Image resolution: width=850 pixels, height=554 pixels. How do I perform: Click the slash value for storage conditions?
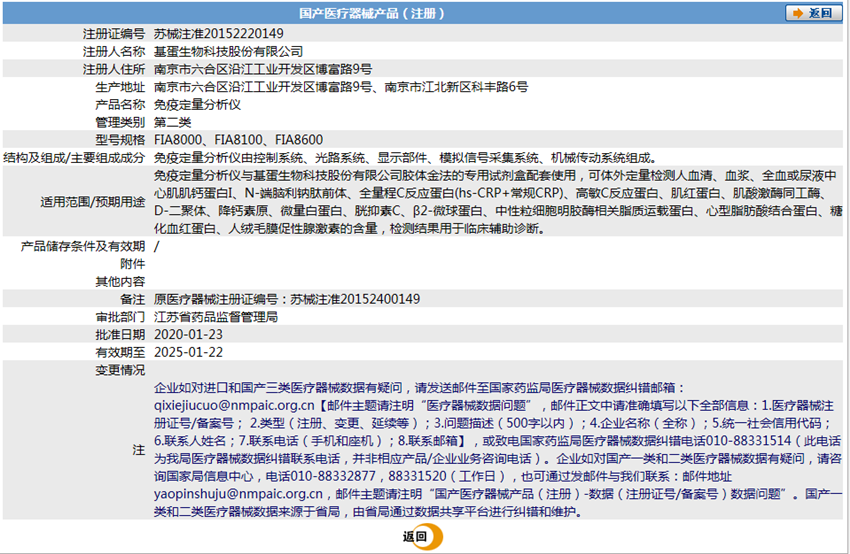[x=157, y=247]
